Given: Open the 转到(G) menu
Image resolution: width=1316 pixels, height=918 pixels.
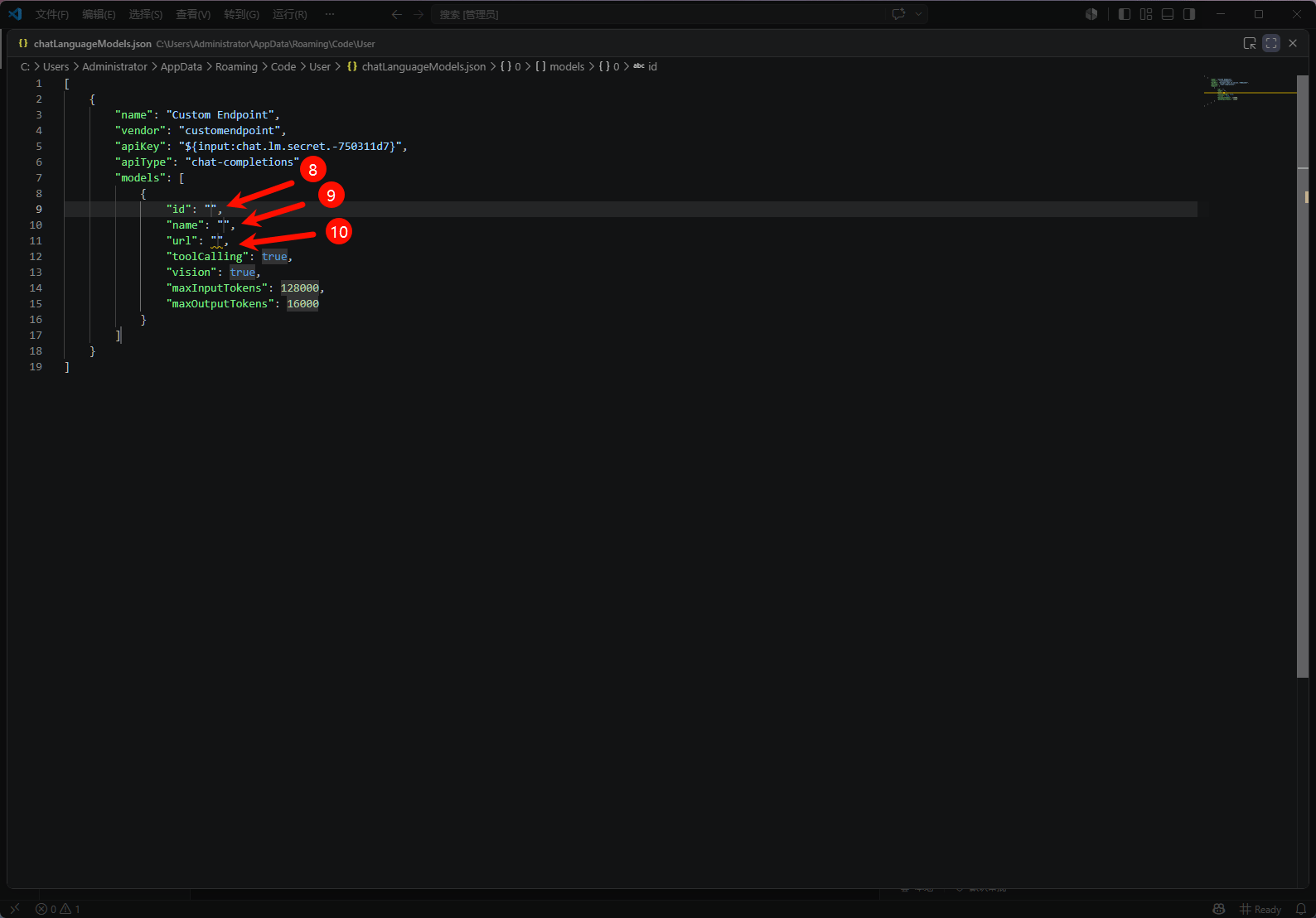Looking at the screenshot, I should click(241, 14).
